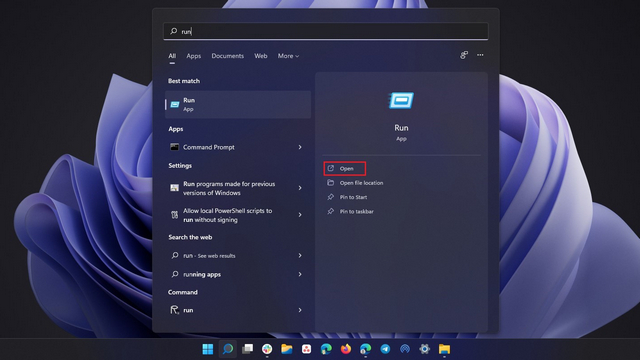Open Task View from the taskbar
This screenshot has height=360, width=640.
click(x=247, y=349)
